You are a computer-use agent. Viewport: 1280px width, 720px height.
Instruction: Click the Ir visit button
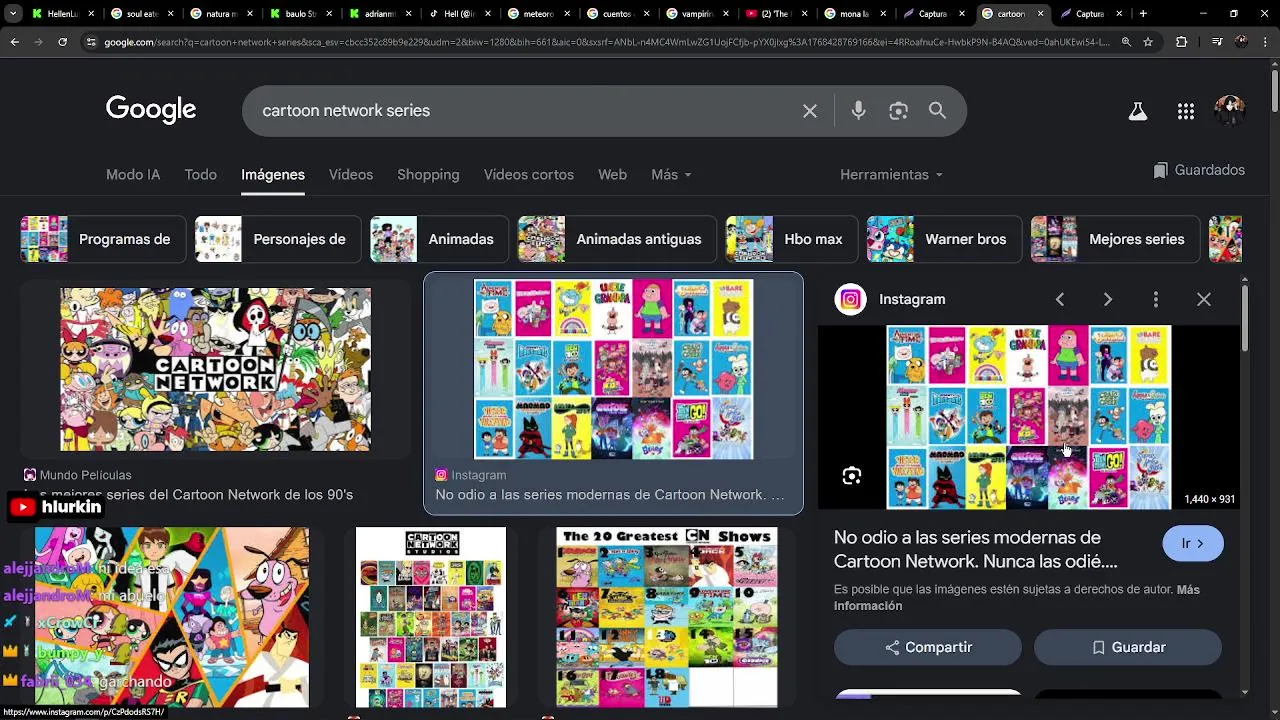pos(1193,544)
